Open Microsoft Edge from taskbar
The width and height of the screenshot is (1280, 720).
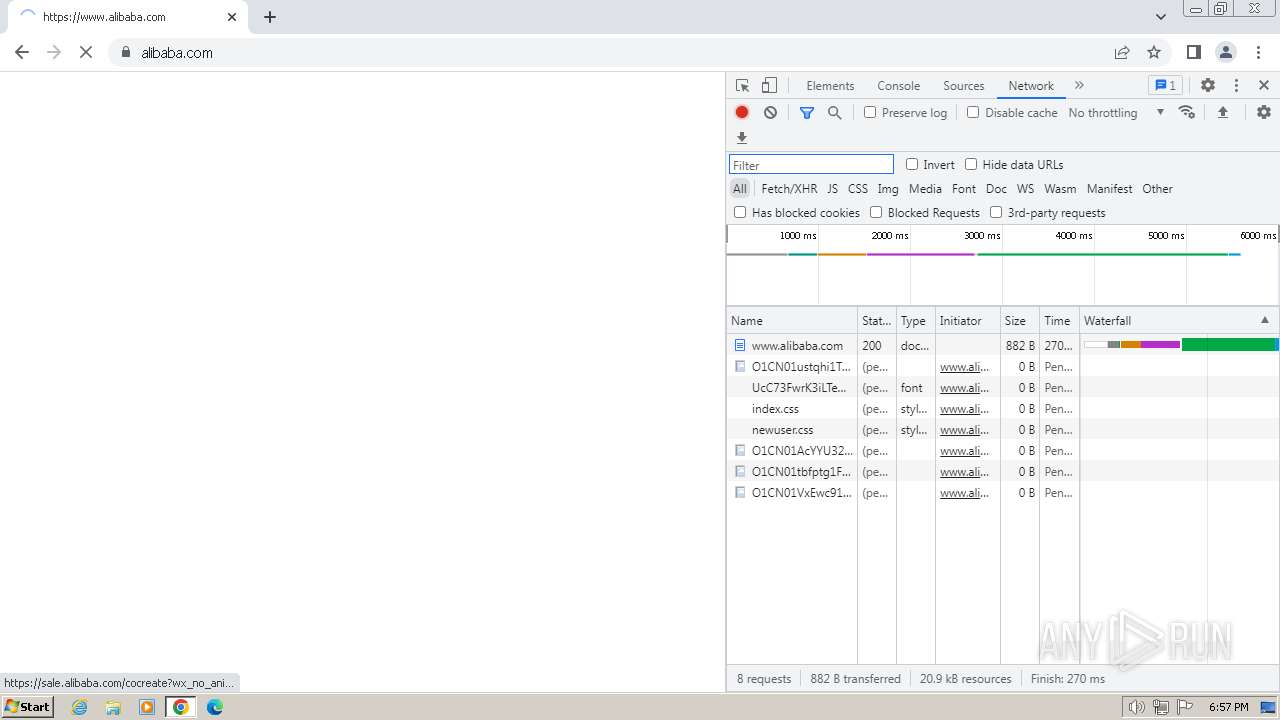pos(215,707)
